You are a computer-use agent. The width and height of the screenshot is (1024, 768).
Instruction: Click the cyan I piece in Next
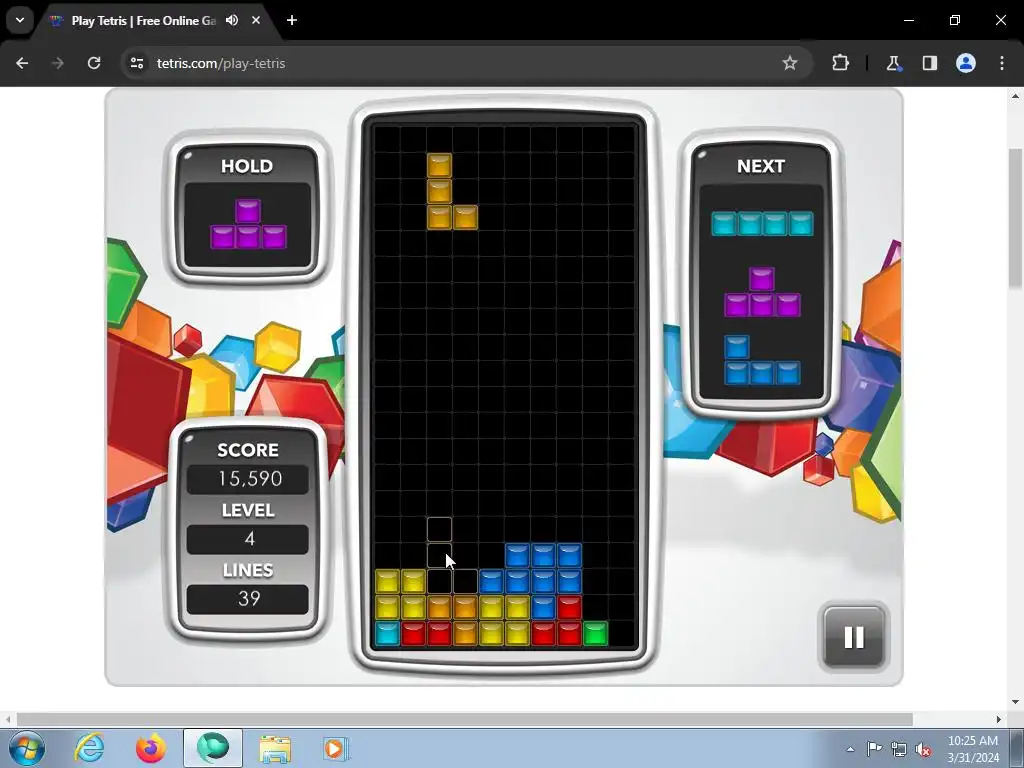pyautogui.click(x=762, y=224)
